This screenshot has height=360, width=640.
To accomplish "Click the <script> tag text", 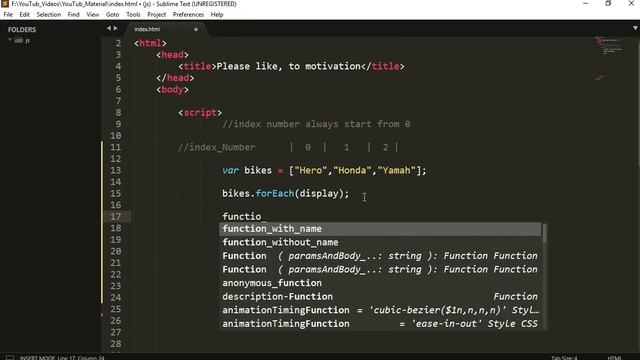I will pyautogui.click(x=200, y=113).
